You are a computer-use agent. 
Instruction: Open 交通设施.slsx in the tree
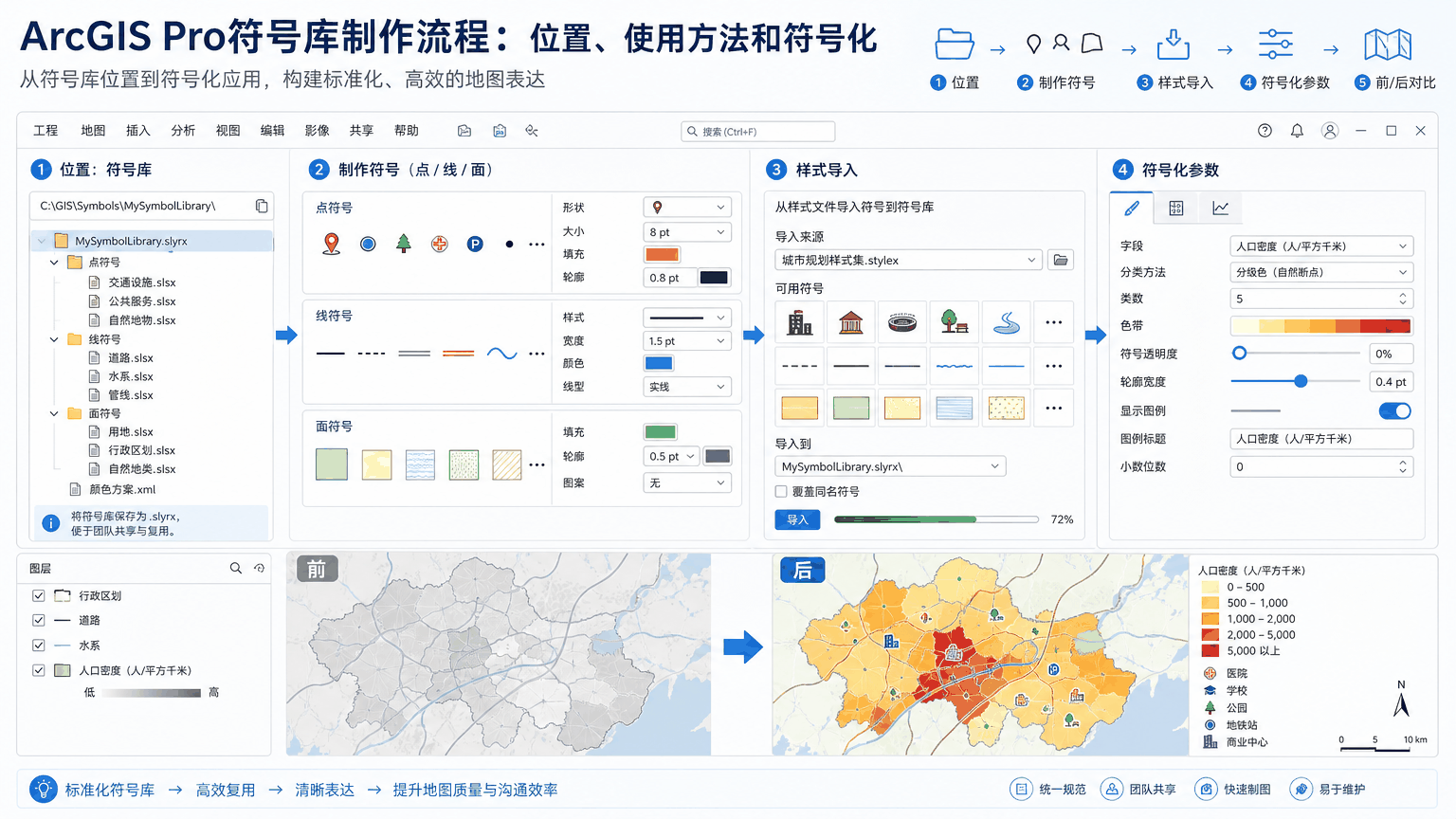click(142, 282)
